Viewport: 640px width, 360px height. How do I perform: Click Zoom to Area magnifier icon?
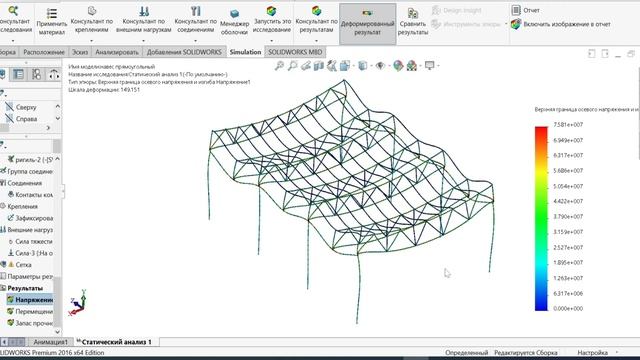[293, 66]
